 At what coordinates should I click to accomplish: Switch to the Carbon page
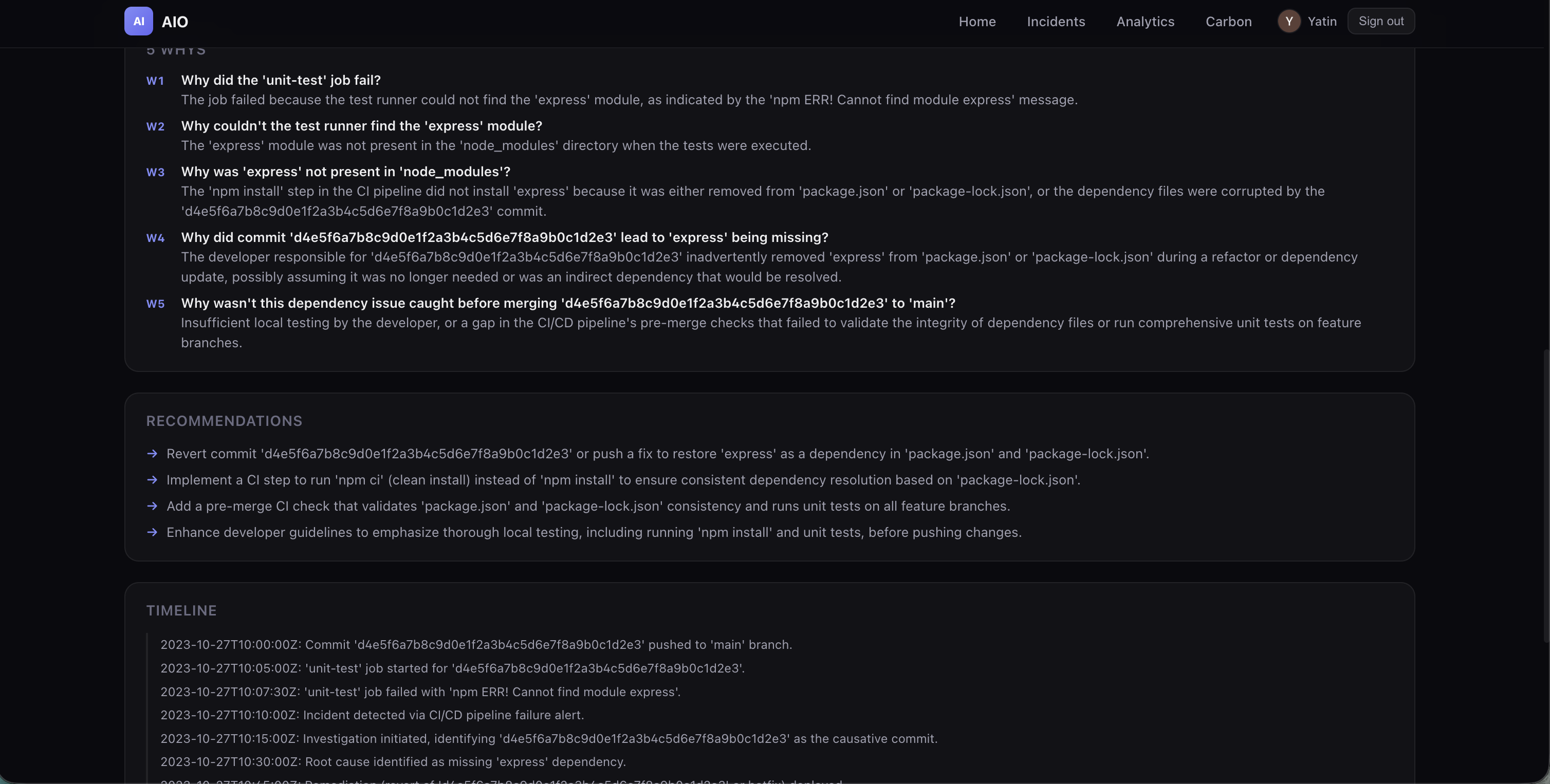(x=1228, y=22)
